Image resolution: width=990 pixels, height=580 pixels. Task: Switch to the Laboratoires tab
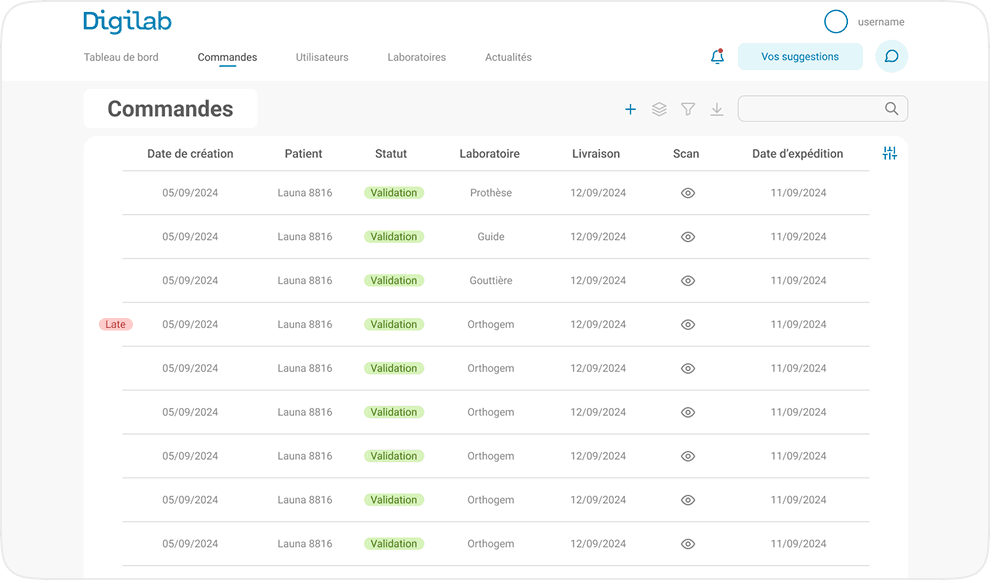[416, 57]
